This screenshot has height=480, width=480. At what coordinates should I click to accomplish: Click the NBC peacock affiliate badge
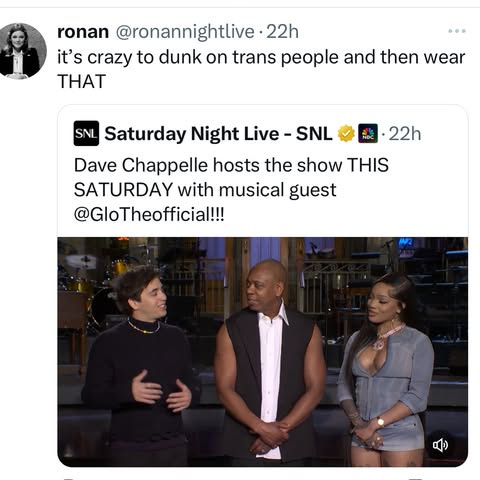(x=368, y=133)
